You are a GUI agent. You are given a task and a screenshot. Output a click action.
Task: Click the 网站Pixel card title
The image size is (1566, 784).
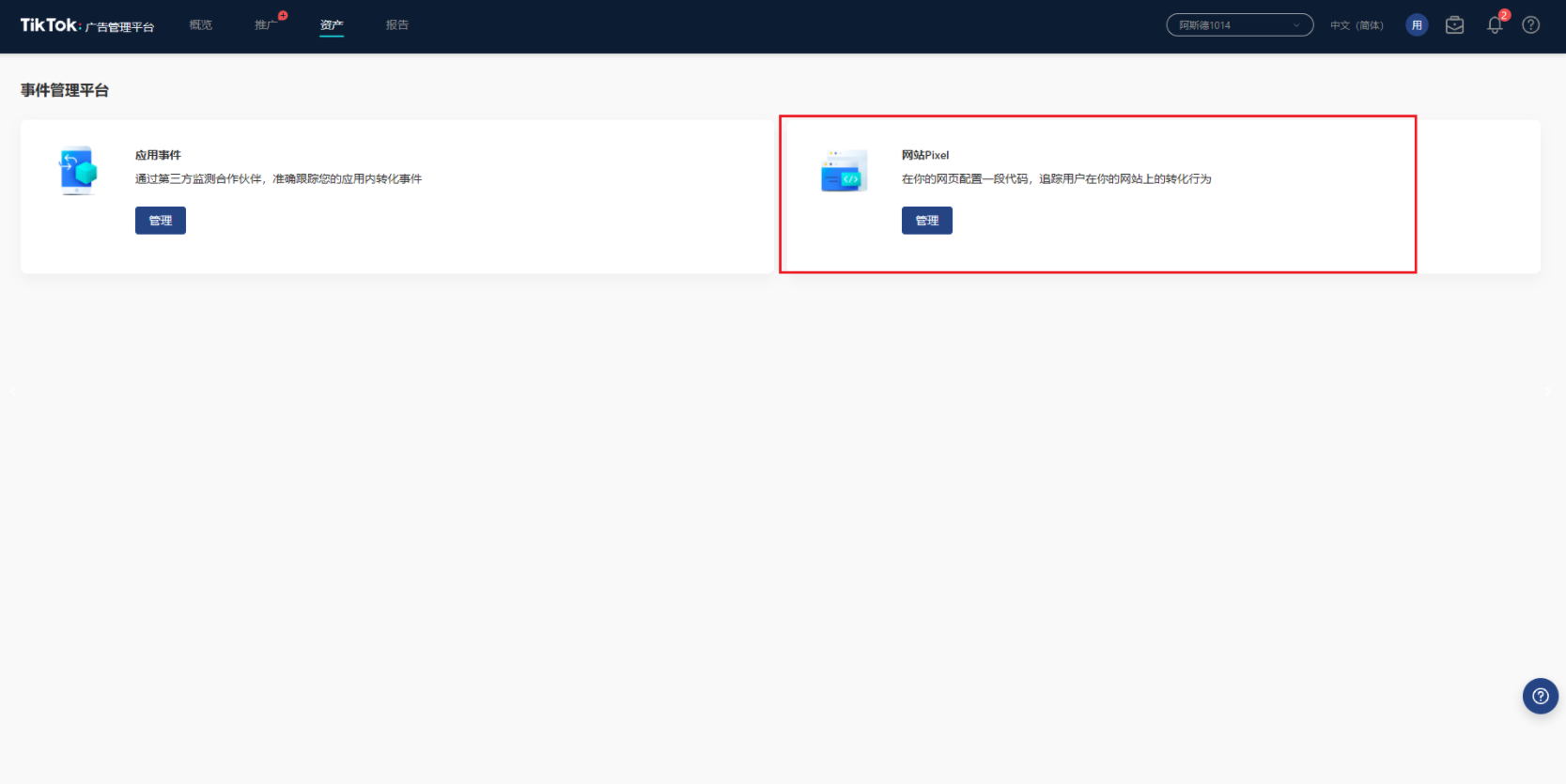tap(925, 155)
